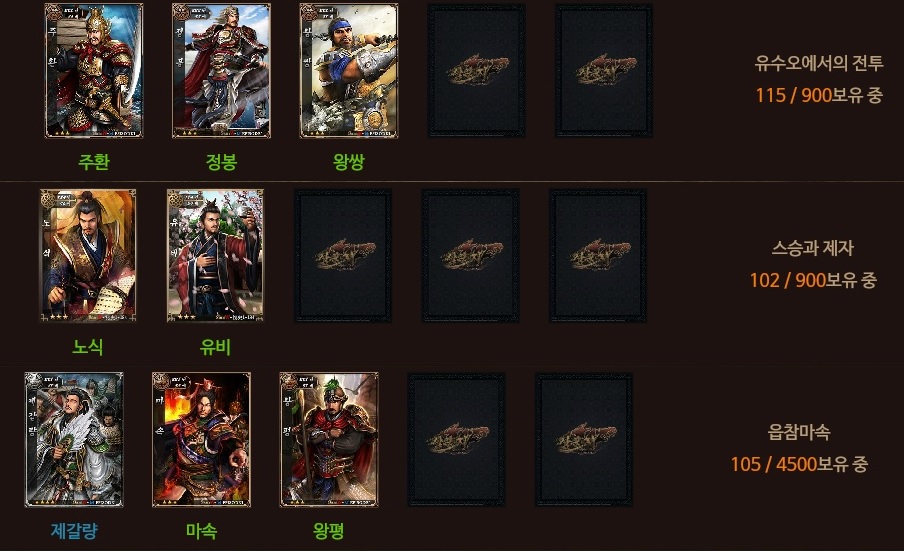Click the 왕평 name label
This screenshot has height=551, width=904.
tap(329, 530)
